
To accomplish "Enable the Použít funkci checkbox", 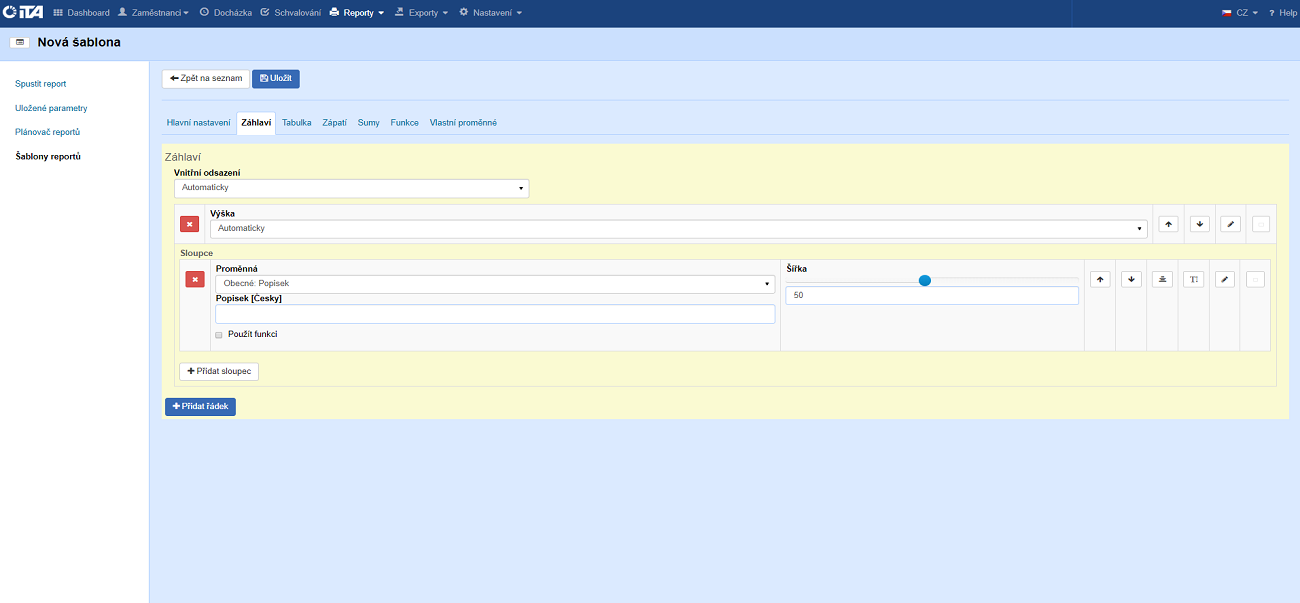I will click(219, 334).
